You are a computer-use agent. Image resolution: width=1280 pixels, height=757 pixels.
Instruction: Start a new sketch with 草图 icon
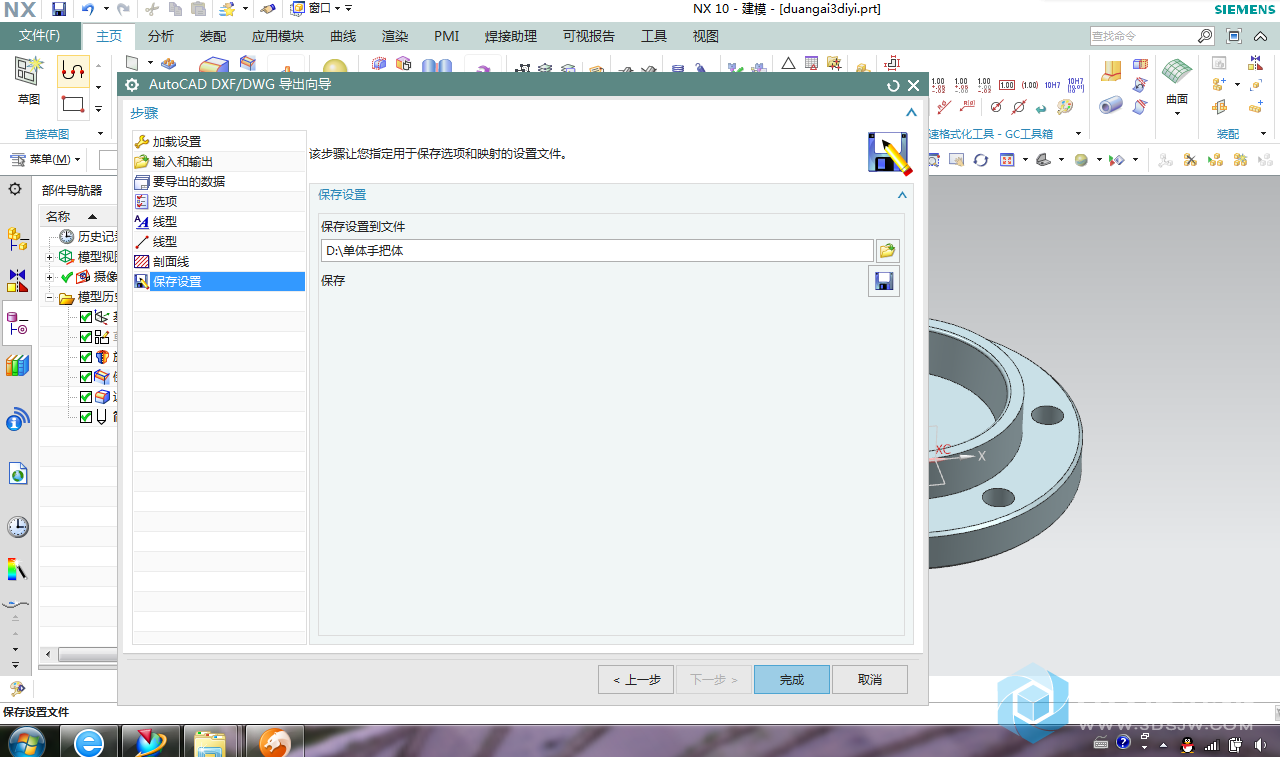(x=29, y=81)
